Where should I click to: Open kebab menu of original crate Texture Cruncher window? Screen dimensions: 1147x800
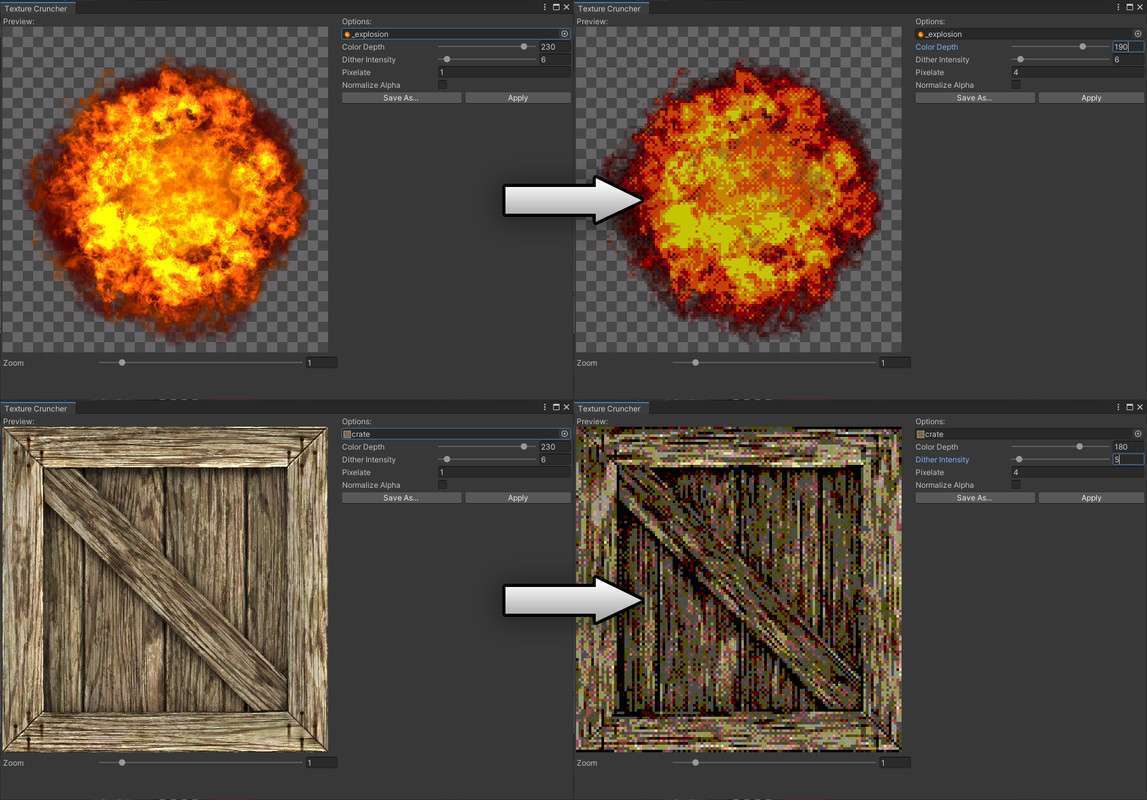[x=544, y=407]
